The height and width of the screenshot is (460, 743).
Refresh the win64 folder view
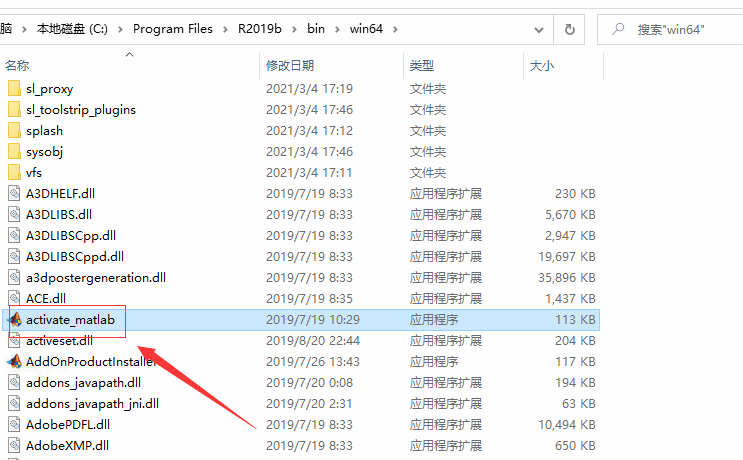[x=570, y=29]
